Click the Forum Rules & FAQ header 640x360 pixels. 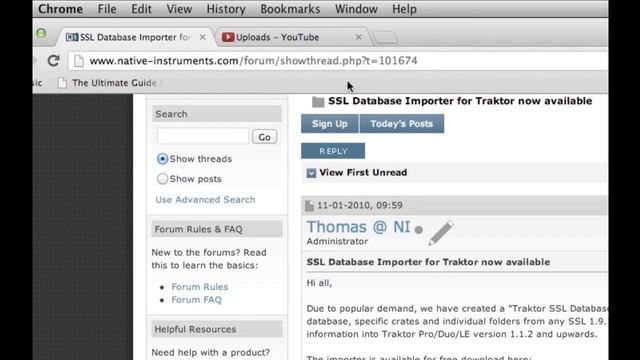[x=217, y=229]
